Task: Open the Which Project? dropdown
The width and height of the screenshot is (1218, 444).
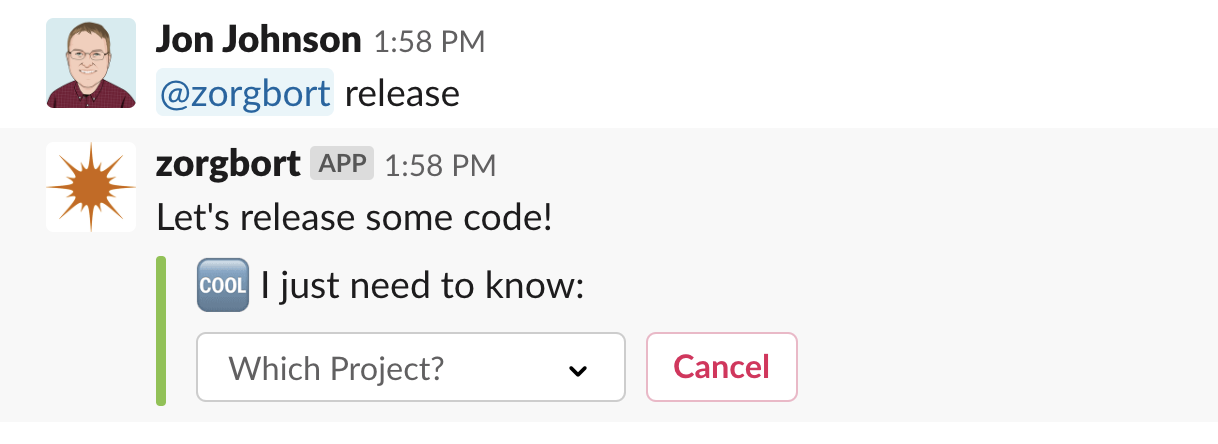Action: (x=411, y=367)
